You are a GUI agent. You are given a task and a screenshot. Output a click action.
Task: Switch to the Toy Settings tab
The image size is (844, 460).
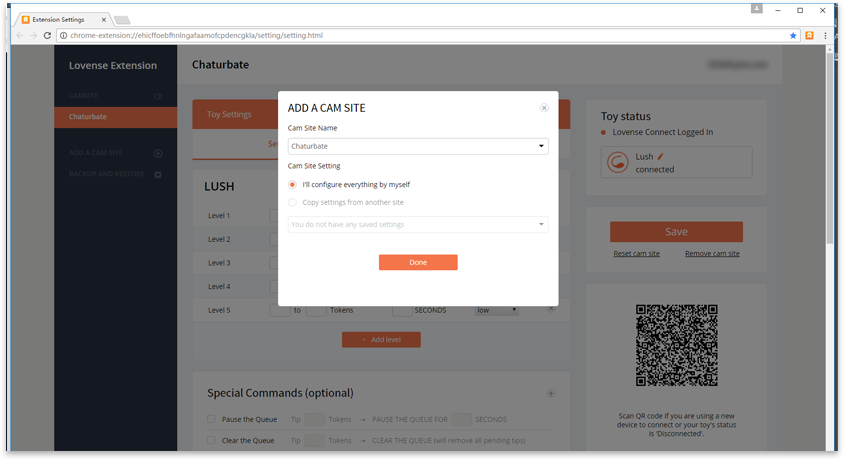tap(229, 114)
